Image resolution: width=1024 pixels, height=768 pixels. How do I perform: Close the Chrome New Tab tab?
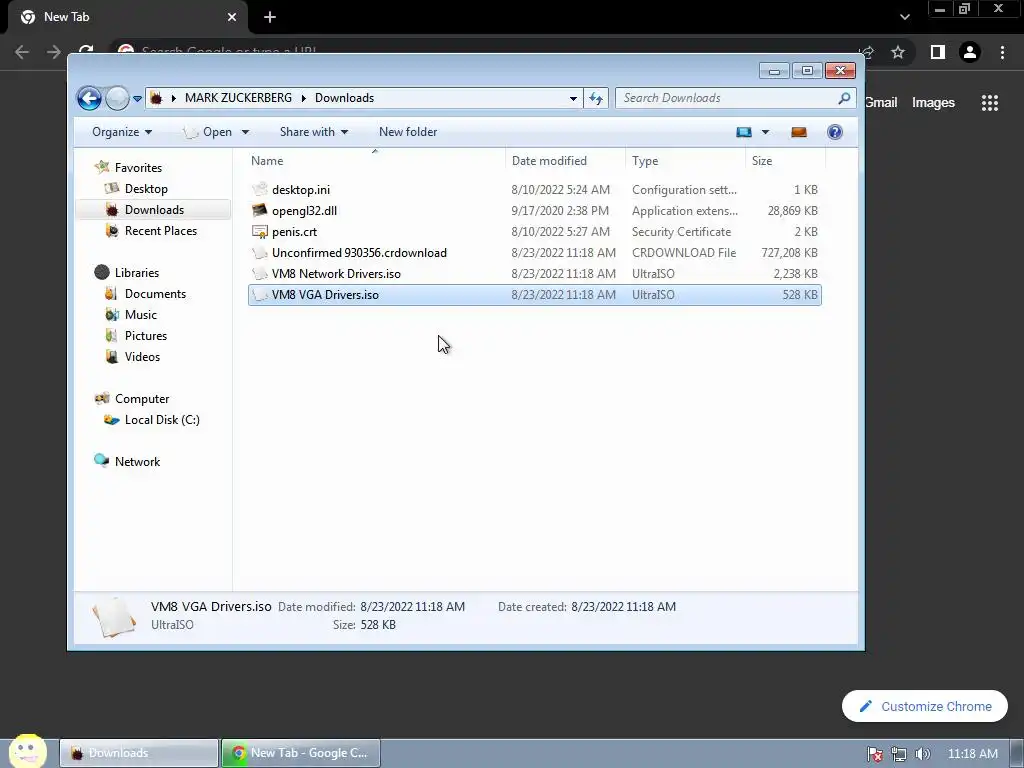click(x=232, y=17)
